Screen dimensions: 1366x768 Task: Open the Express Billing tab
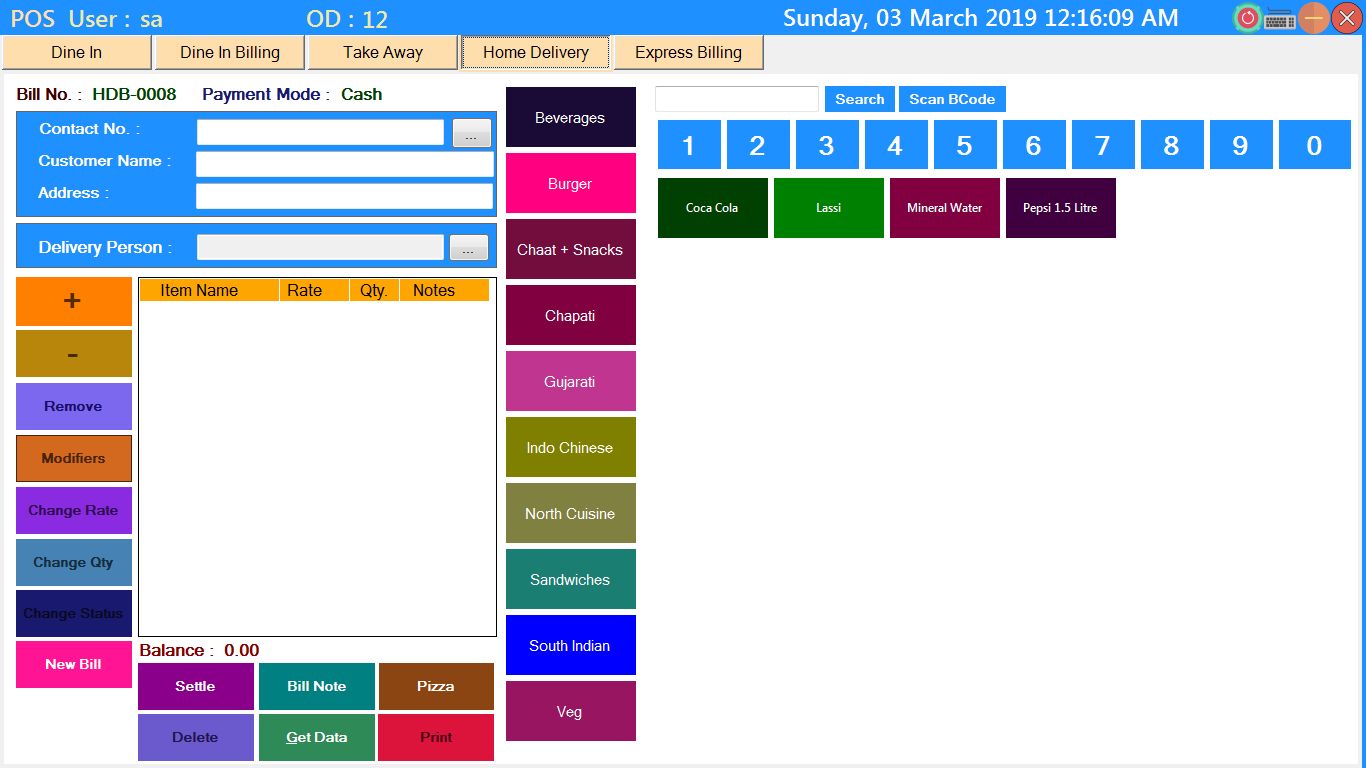click(688, 53)
